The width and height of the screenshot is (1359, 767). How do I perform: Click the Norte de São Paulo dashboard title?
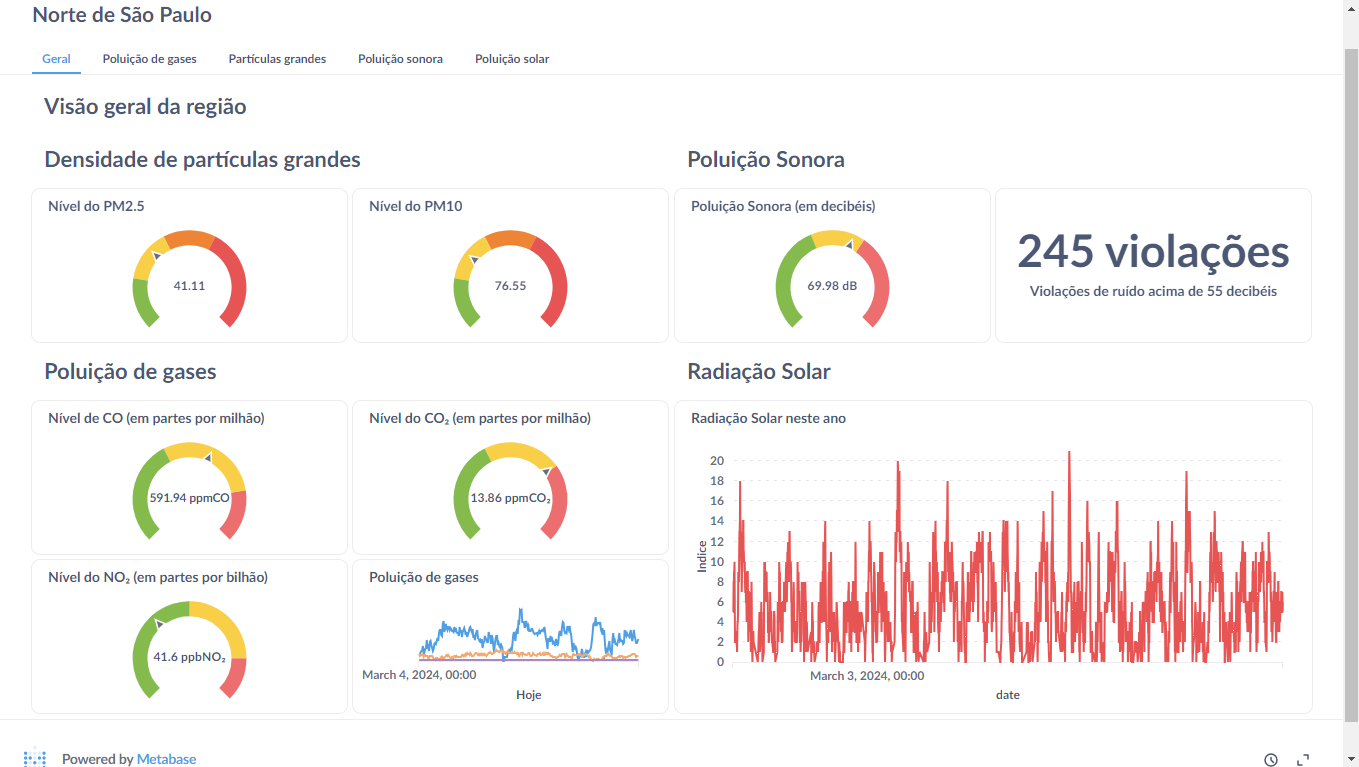[122, 15]
